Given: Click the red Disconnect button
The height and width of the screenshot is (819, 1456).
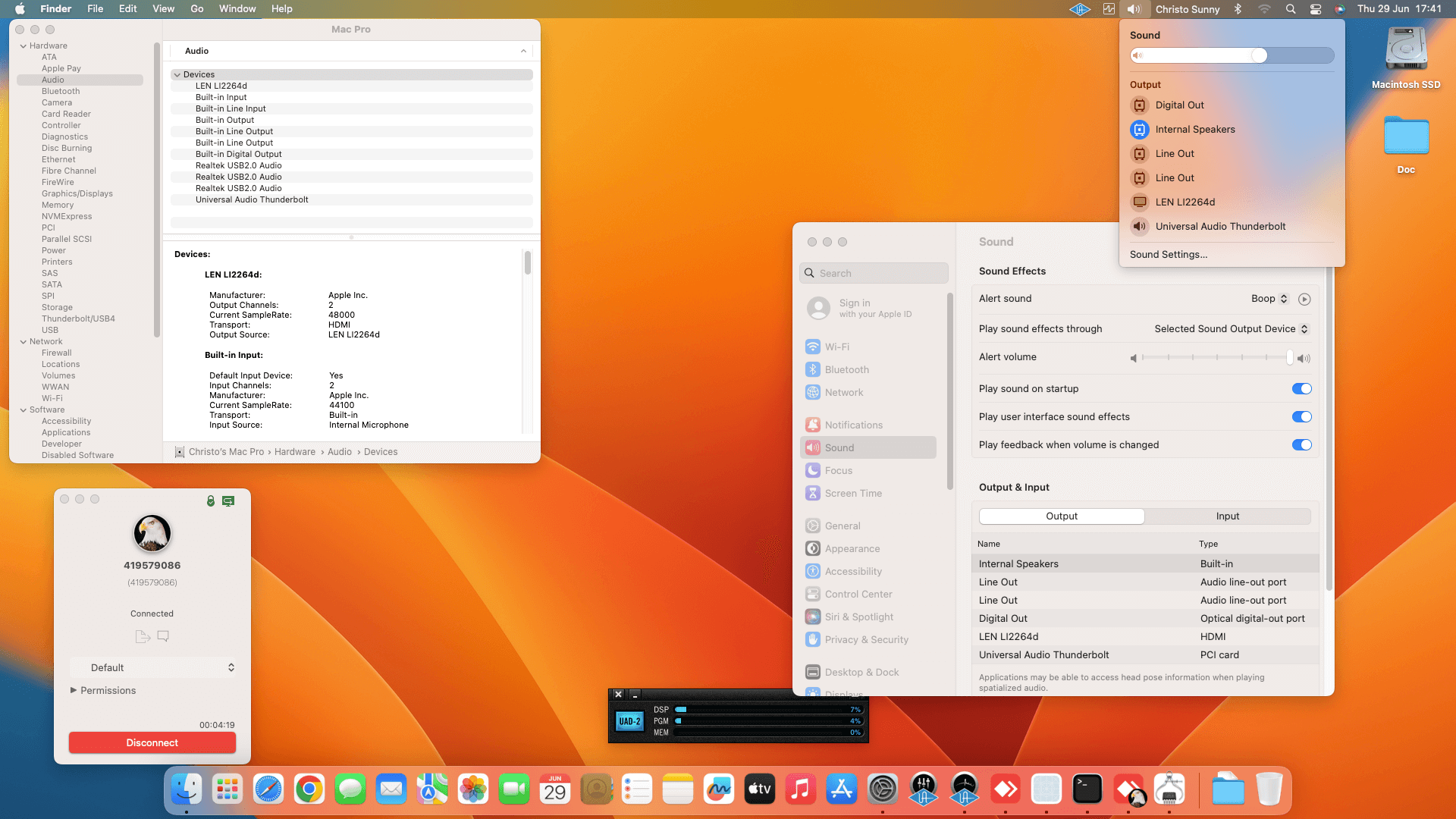Looking at the screenshot, I should click(x=152, y=743).
